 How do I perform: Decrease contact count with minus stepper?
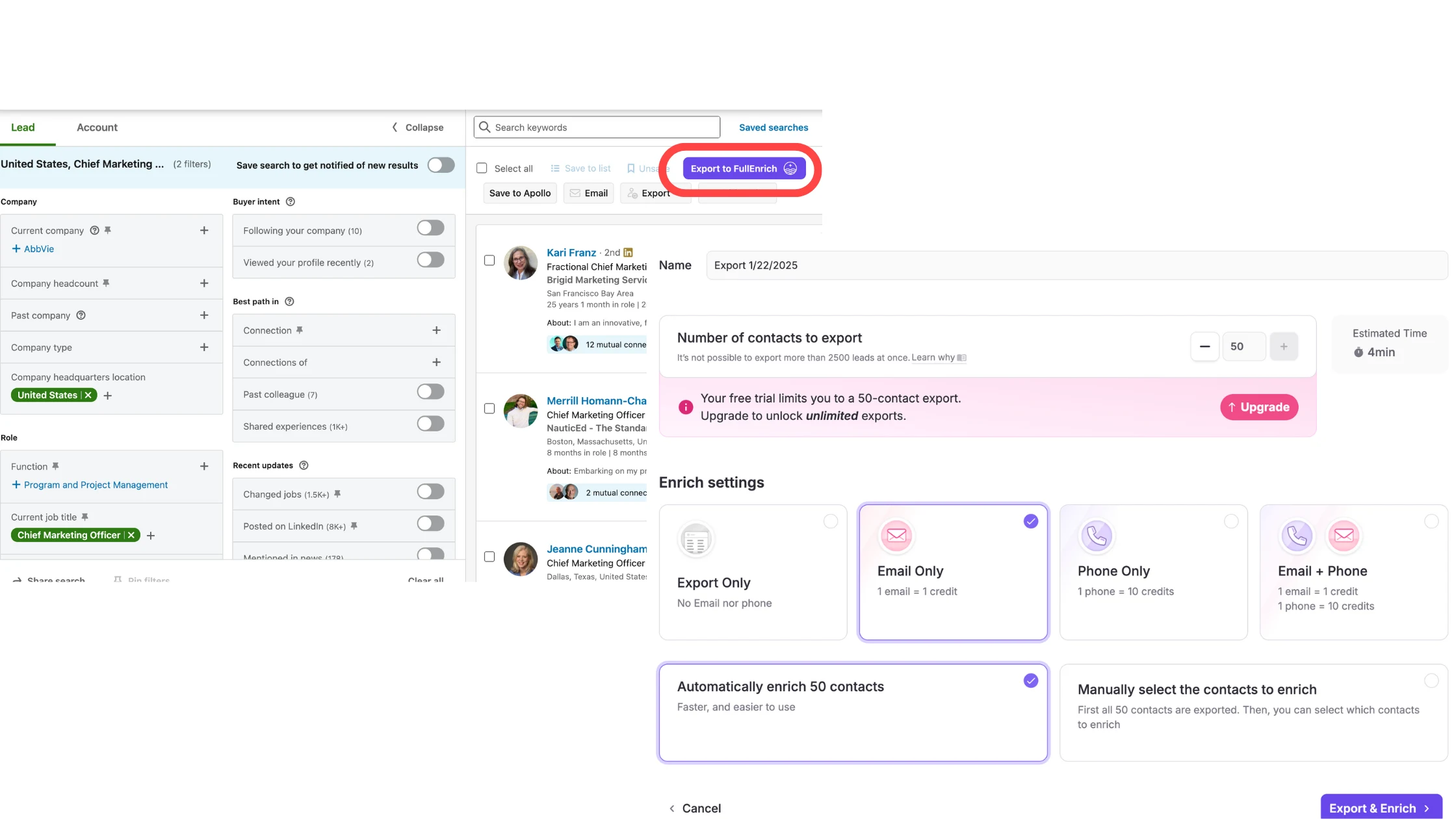point(1204,346)
